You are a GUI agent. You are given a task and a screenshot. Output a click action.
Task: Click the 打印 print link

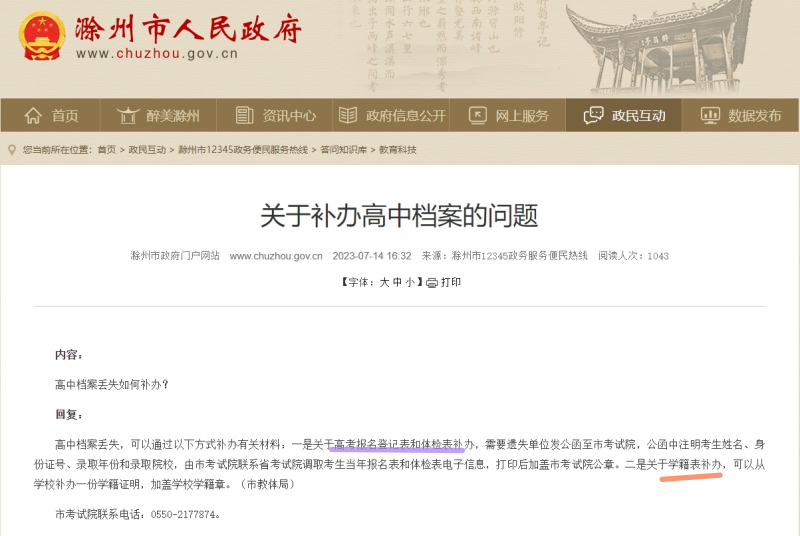click(x=451, y=282)
